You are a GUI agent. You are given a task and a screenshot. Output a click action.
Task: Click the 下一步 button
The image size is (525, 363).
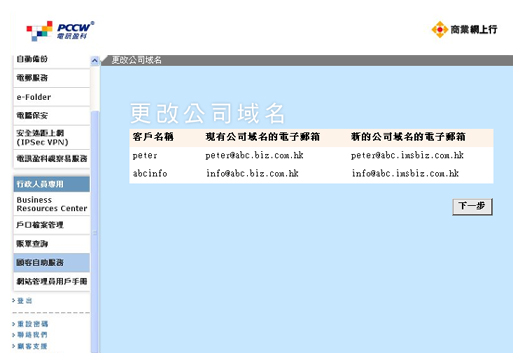(x=472, y=207)
